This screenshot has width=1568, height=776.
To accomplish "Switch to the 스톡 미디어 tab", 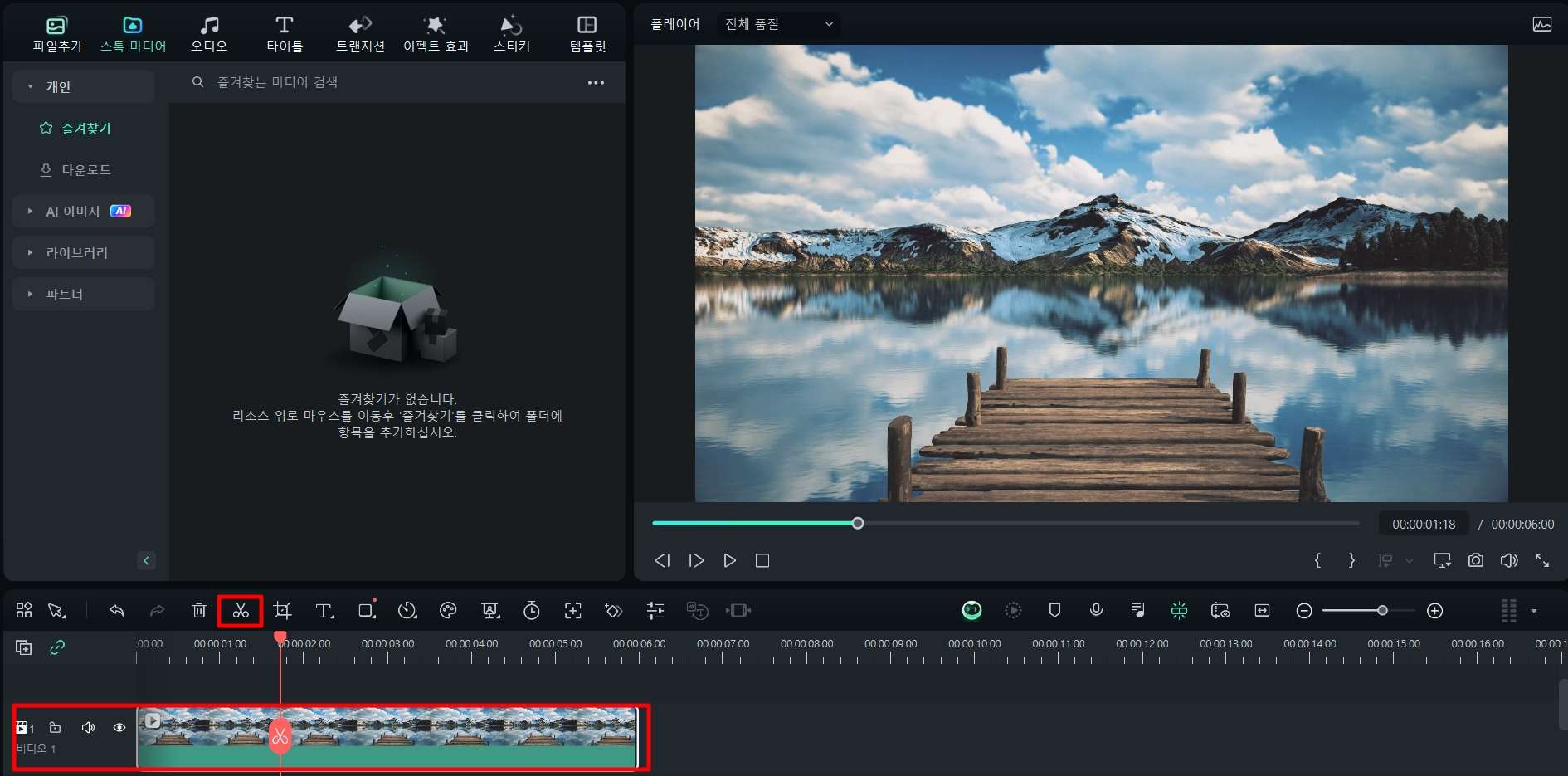I will pyautogui.click(x=133, y=34).
